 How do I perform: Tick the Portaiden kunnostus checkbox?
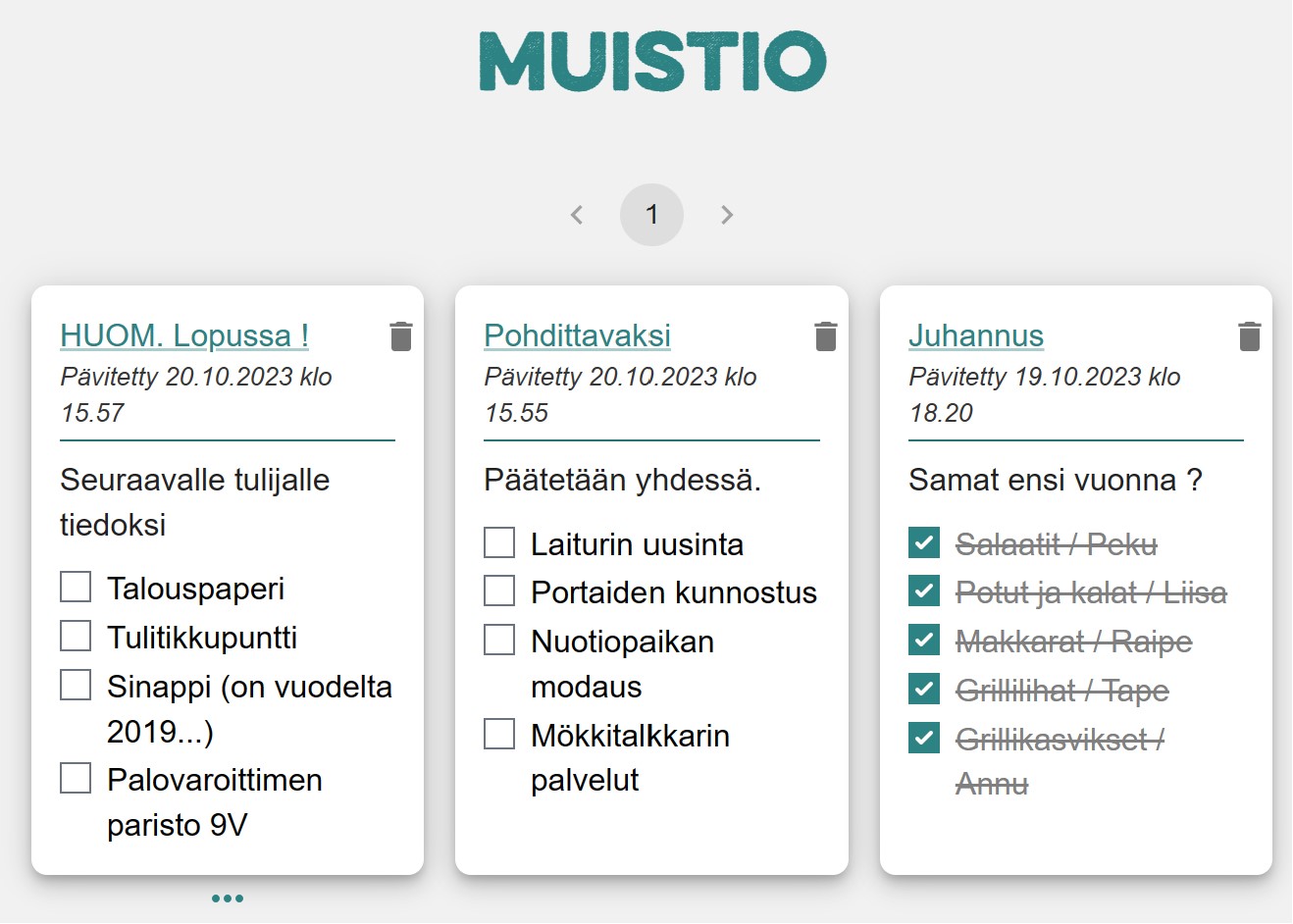[499, 590]
